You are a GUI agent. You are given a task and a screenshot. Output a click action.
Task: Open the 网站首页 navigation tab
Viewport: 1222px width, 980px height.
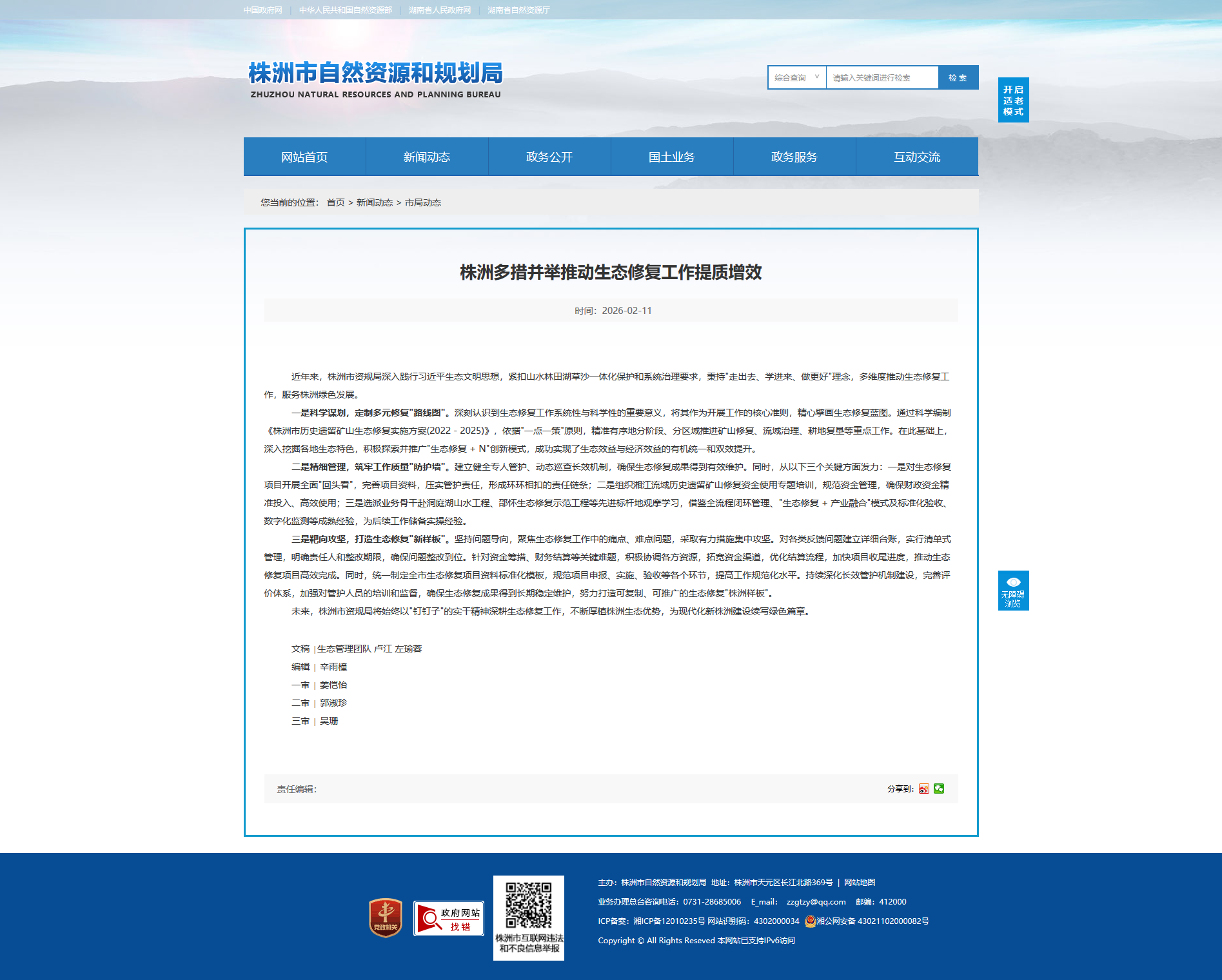coord(304,157)
